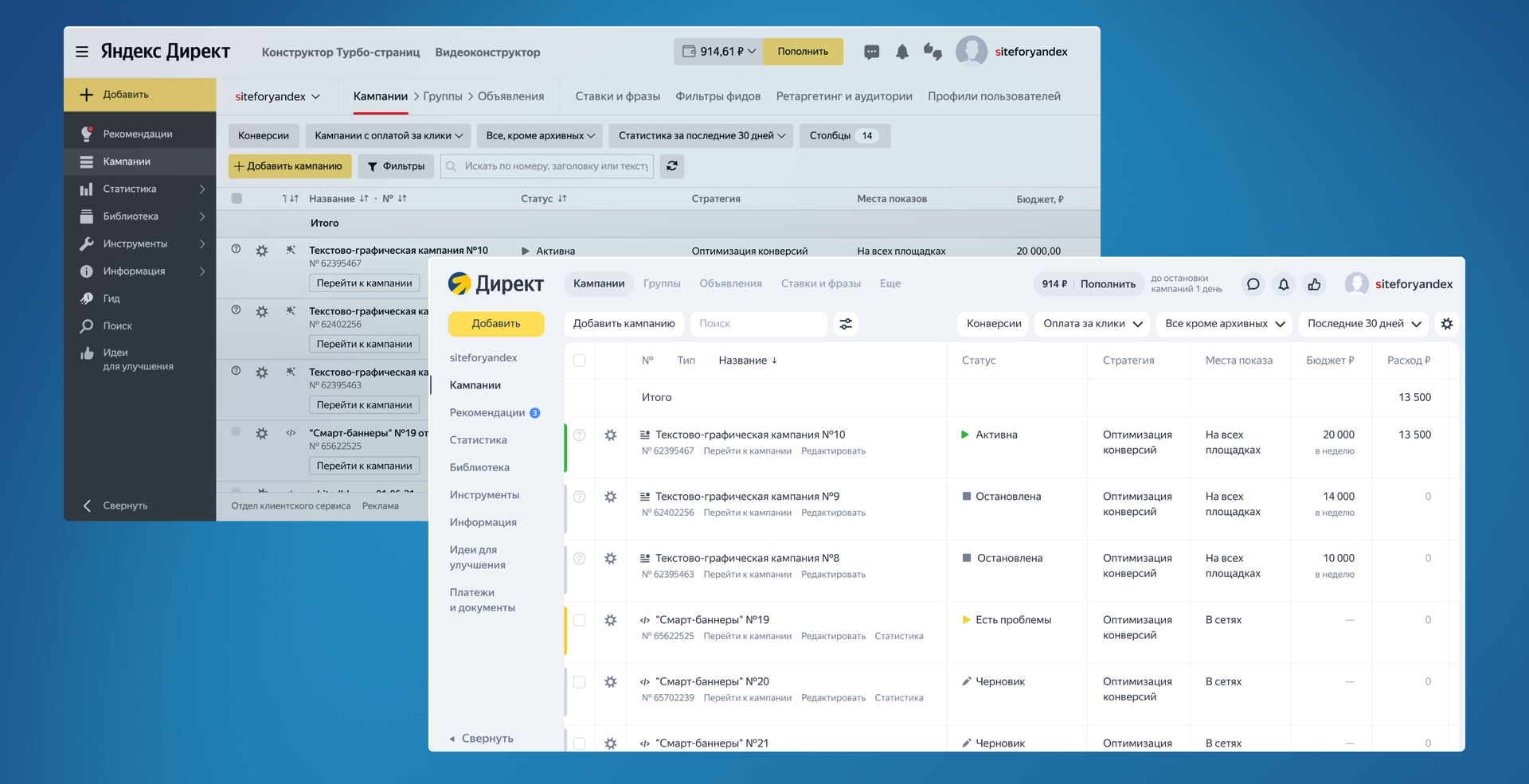Image resolution: width=1529 pixels, height=784 pixels.
Task: Click gear icon for "Смарт-баннеры" №19 row
Action: coord(611,620)
